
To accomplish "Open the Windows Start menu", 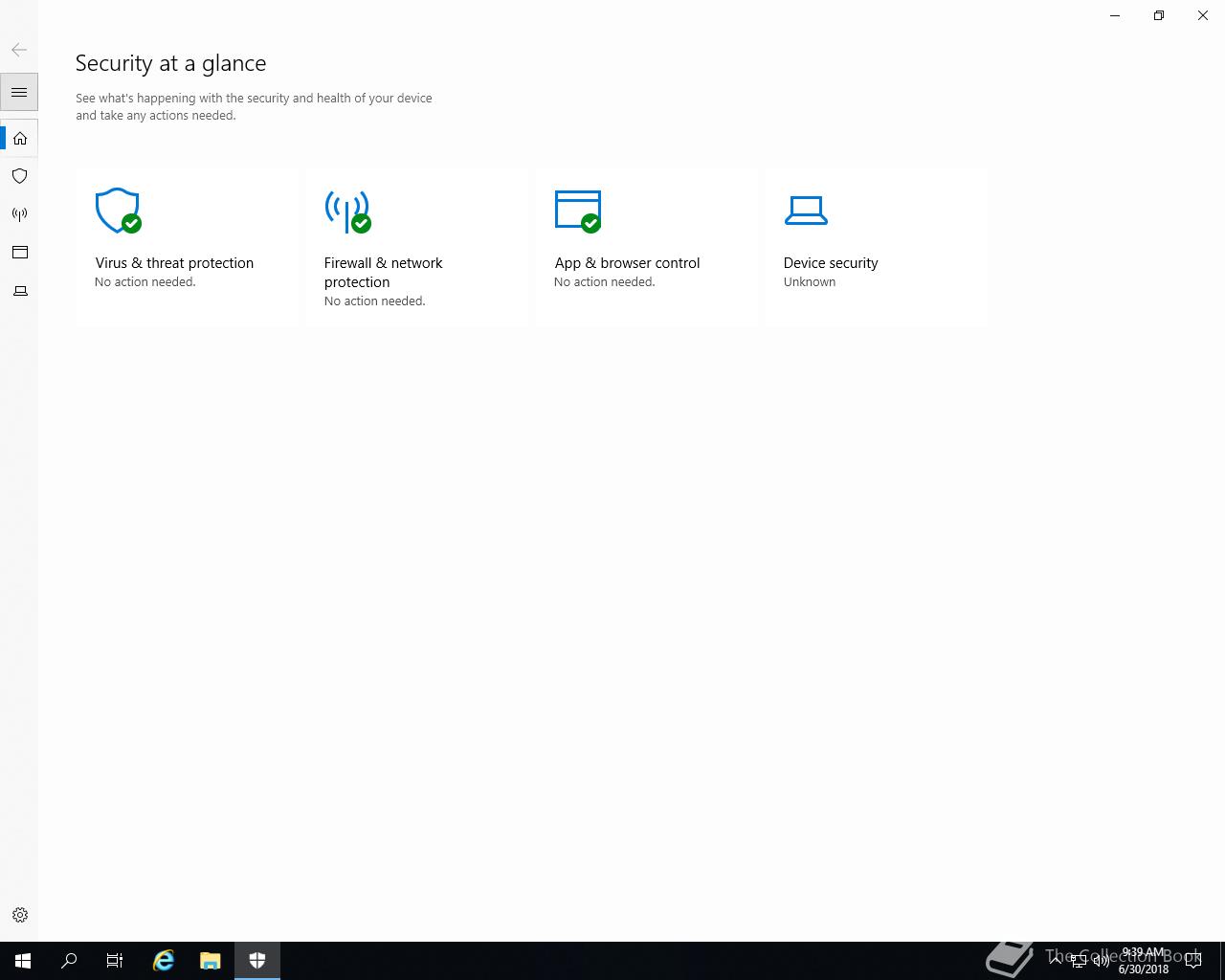I will [23, 961].
